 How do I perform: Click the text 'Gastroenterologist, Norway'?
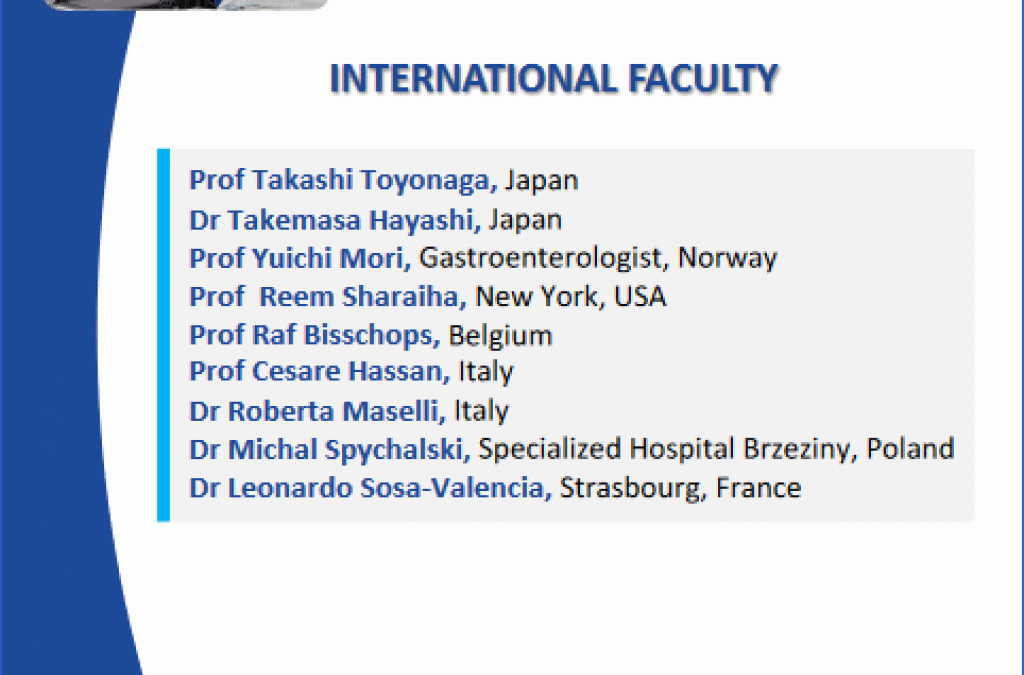click(598, 257)
